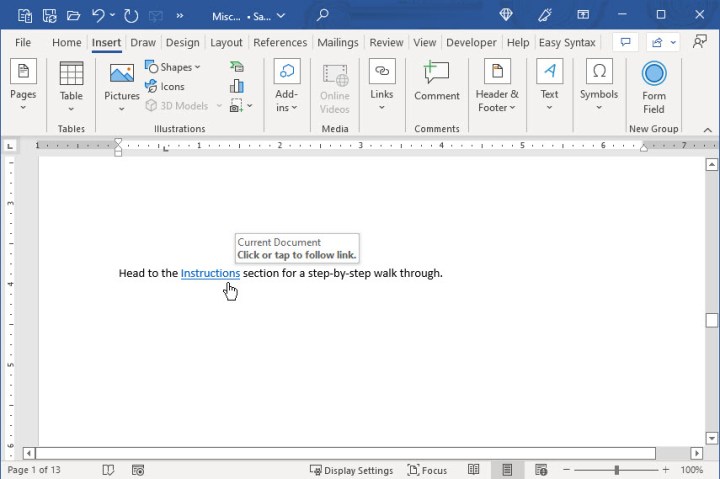Click the Redo icon in Quick Access
720x479 pixels.
tap(131, 15)
